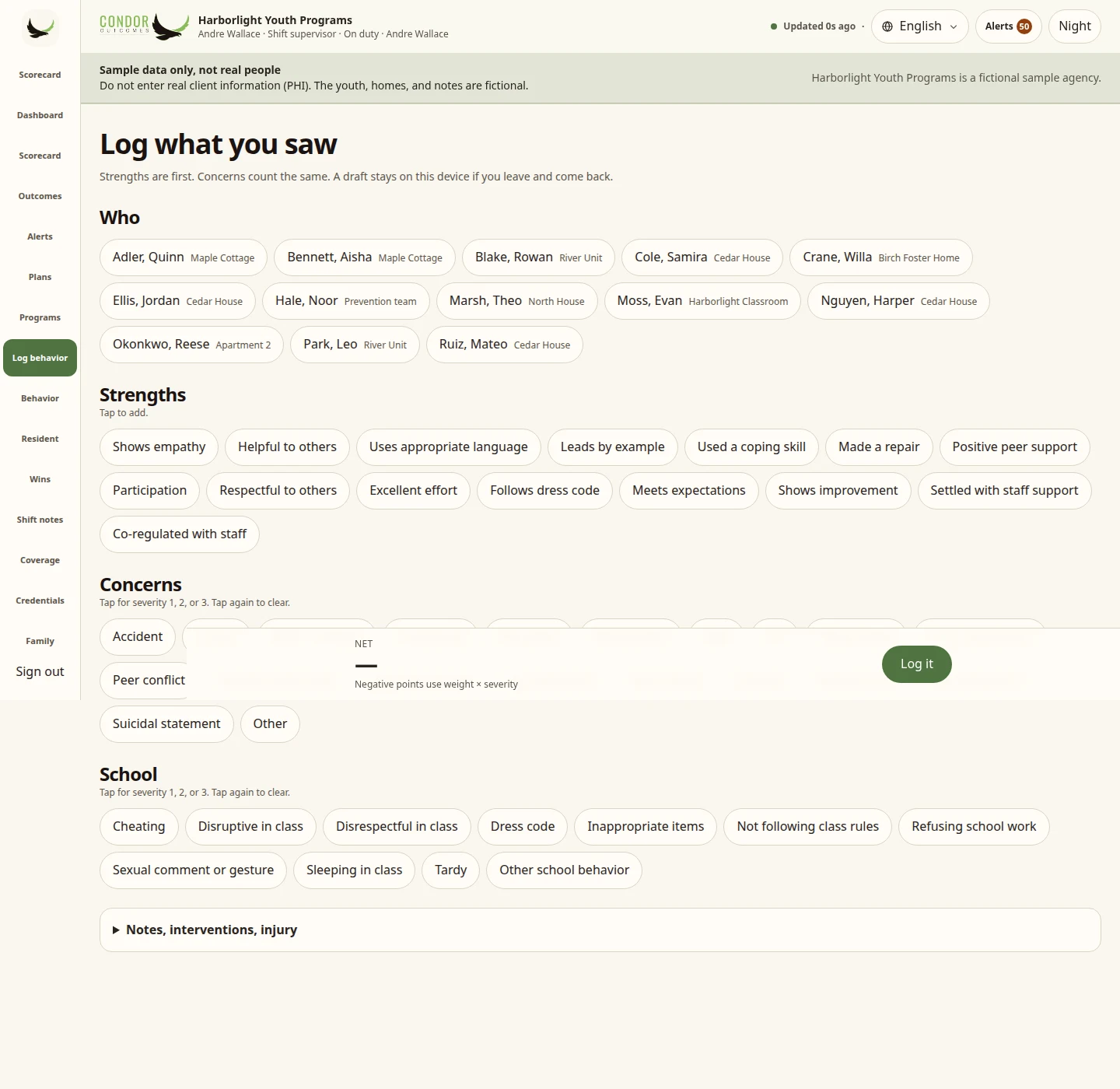Select Log behavior sidebar item
Image resolution: width=1120 pixels, height=1089 pixels.
pyautogui.click(x=40, y=358)
